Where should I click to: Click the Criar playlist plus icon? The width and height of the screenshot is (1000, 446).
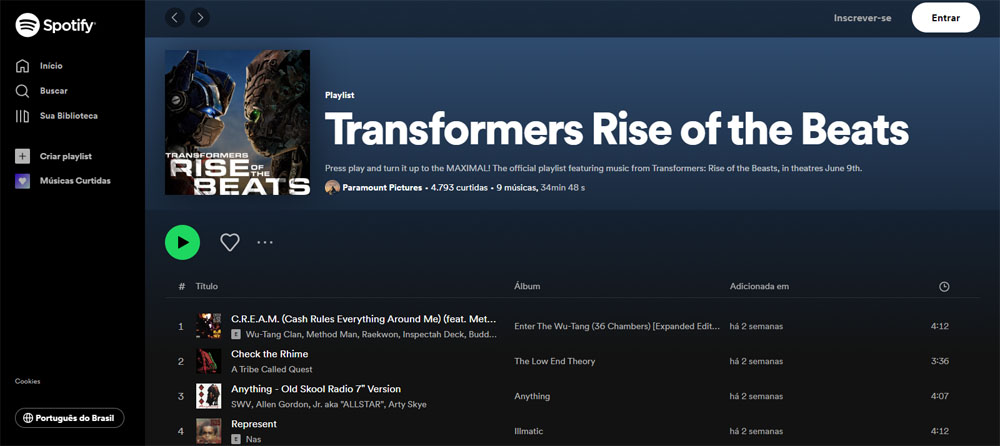point(22,156)
